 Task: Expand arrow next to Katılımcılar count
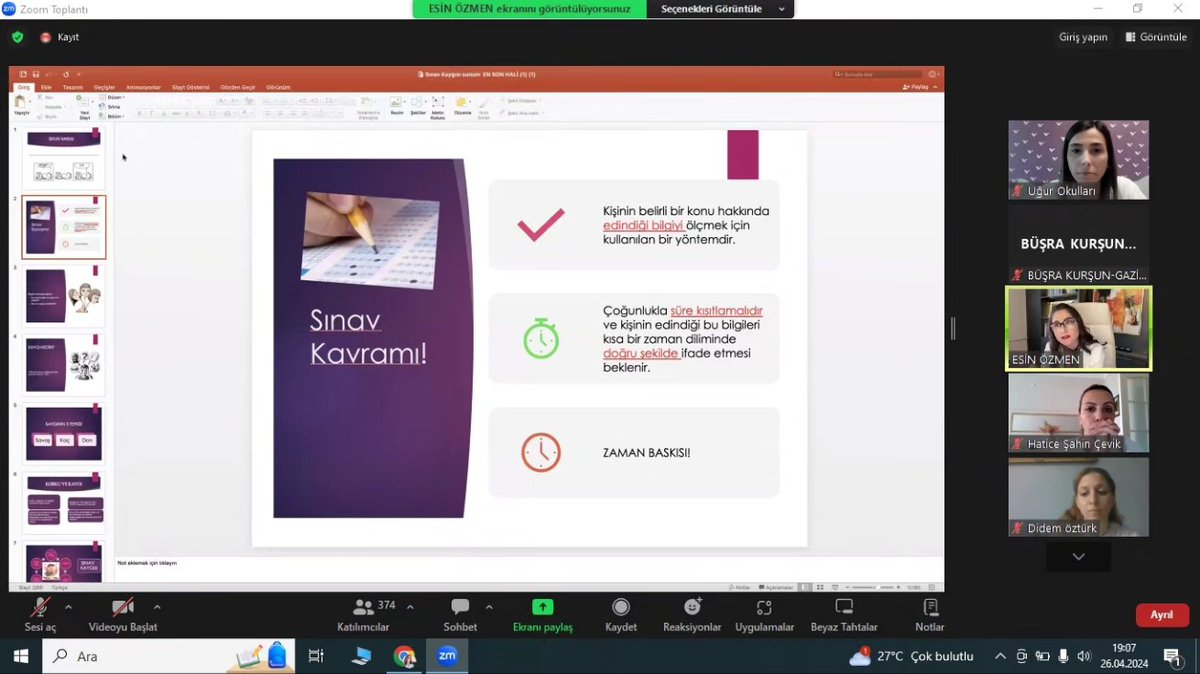click(x=410, y=607)
